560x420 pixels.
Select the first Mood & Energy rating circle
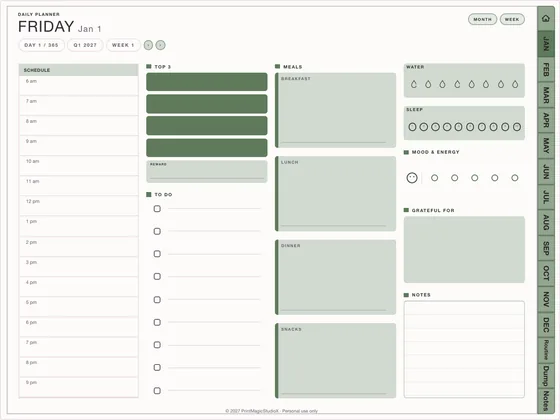click(x=434, y=178)
